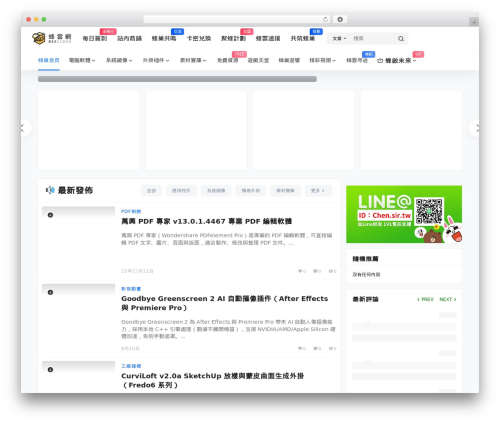Click the BeeCloud site logo
Image resolution: width=500 pixels, height=423 pixels.
(52, 38)
